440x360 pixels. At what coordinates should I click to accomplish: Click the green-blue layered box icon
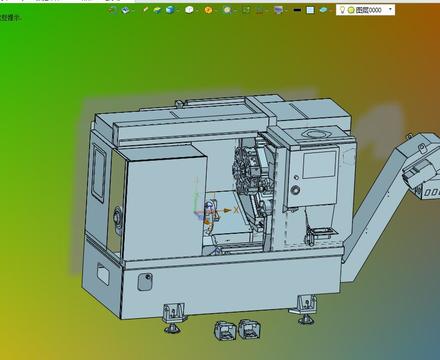[157, 10]
